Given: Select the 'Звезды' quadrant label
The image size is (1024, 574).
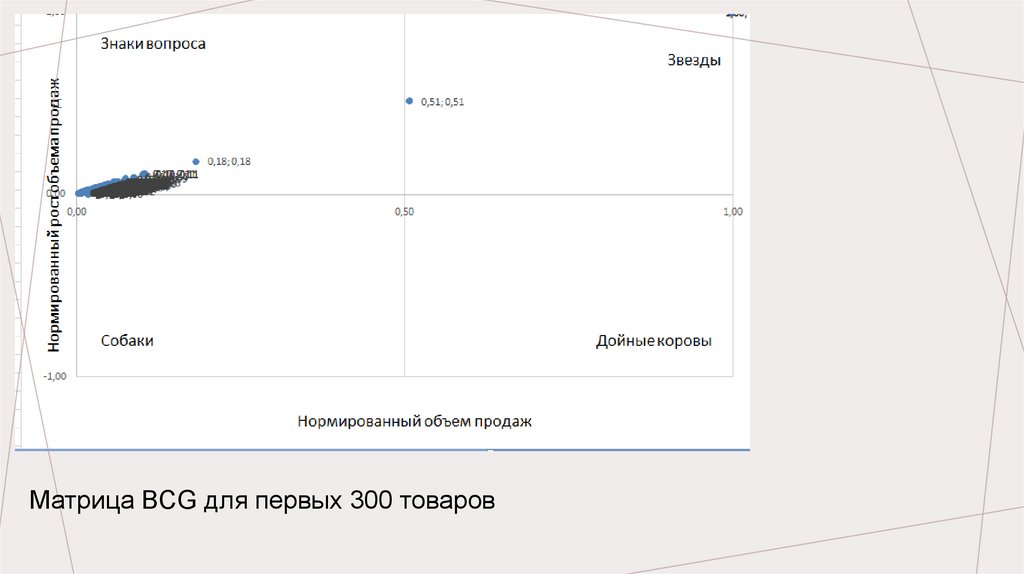Looking at the screenshot, I should click(694, 61).
